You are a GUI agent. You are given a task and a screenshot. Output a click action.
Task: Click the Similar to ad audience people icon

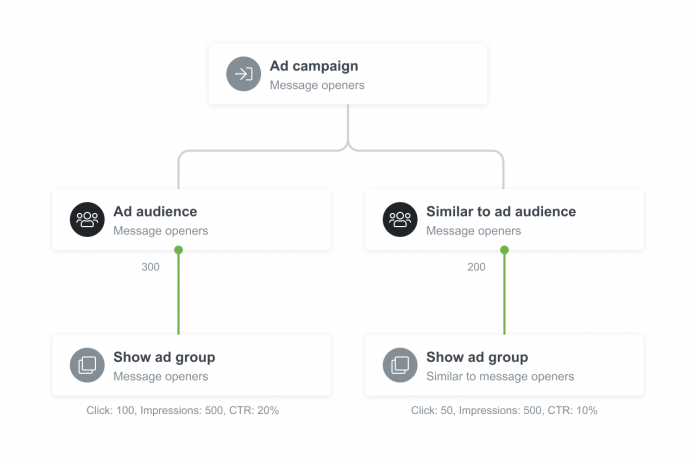point(400,220)
